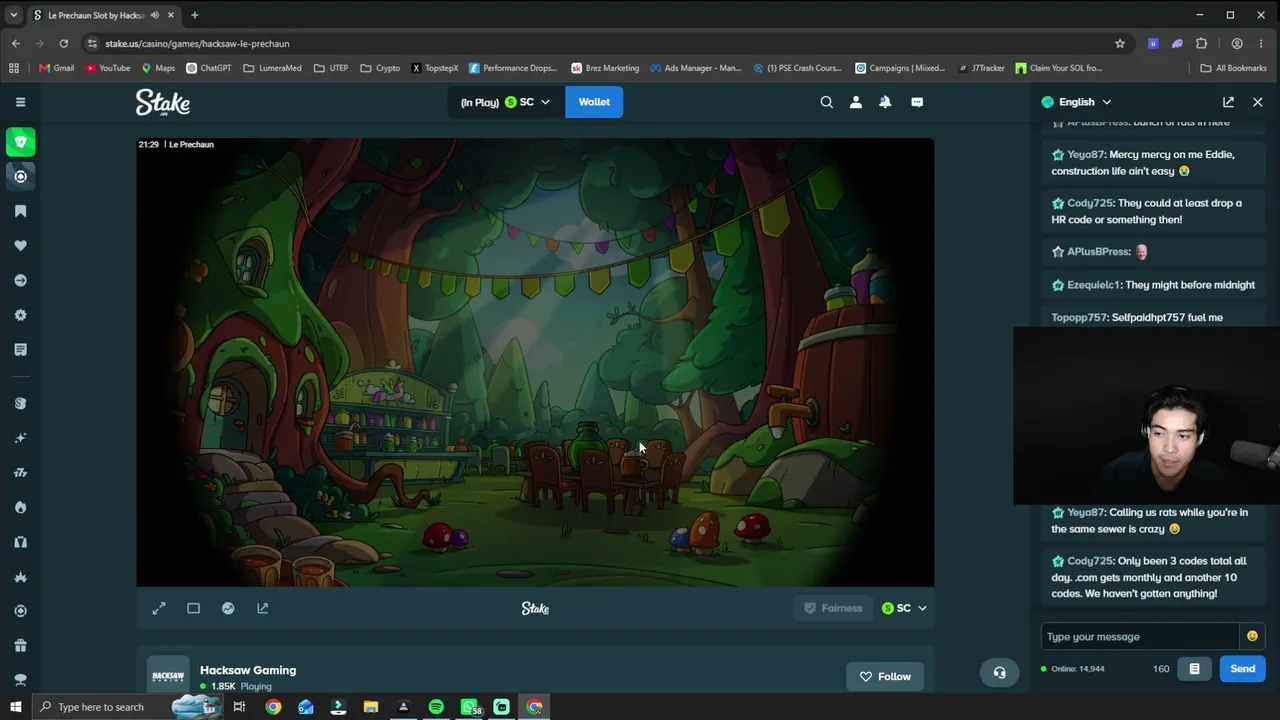Open Chrome profile avatar menu
This screenshot has height=720, width=1280.
[1237, 44]
